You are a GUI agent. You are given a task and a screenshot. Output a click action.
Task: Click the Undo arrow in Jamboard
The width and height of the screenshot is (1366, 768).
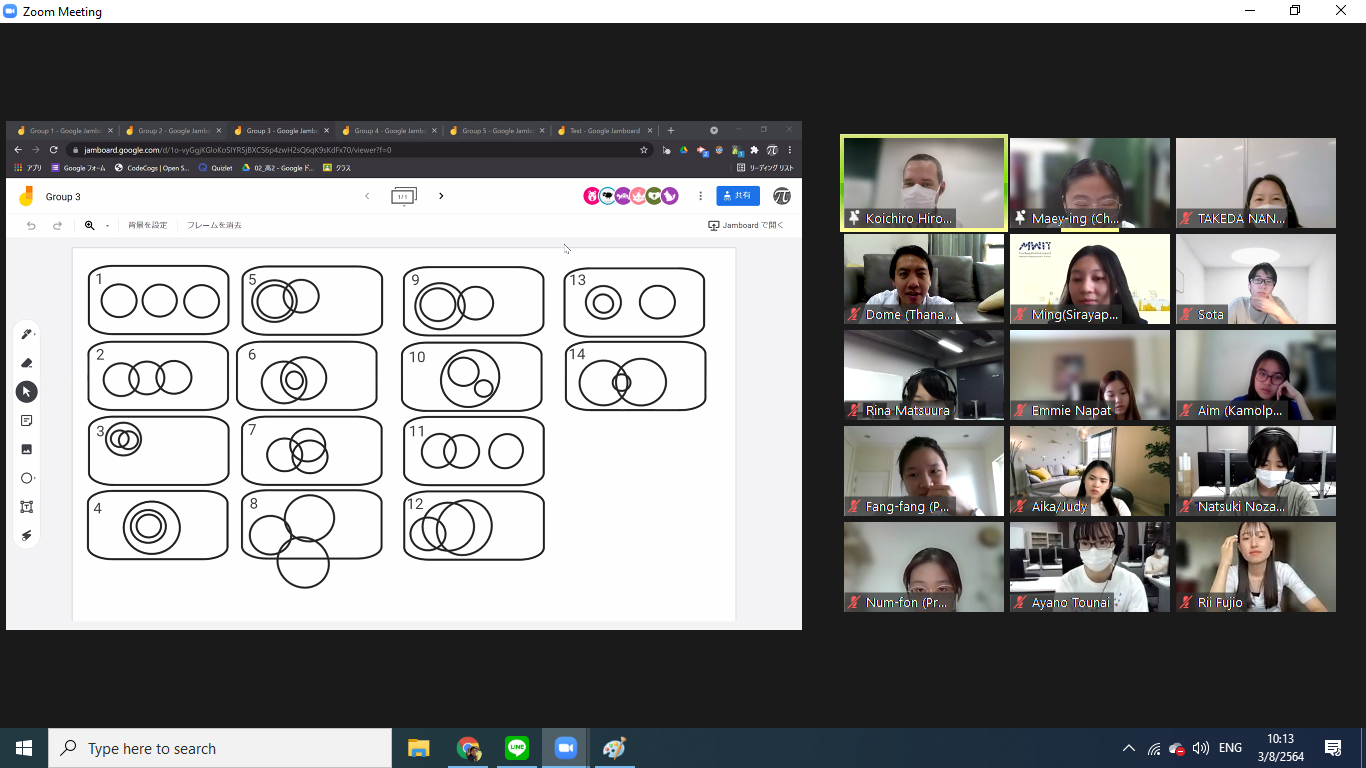point(31,226)
